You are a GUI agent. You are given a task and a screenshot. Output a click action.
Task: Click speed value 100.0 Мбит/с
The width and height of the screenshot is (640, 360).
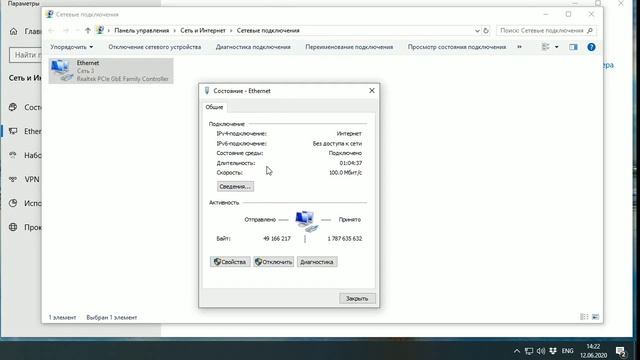tap(345, 173)
